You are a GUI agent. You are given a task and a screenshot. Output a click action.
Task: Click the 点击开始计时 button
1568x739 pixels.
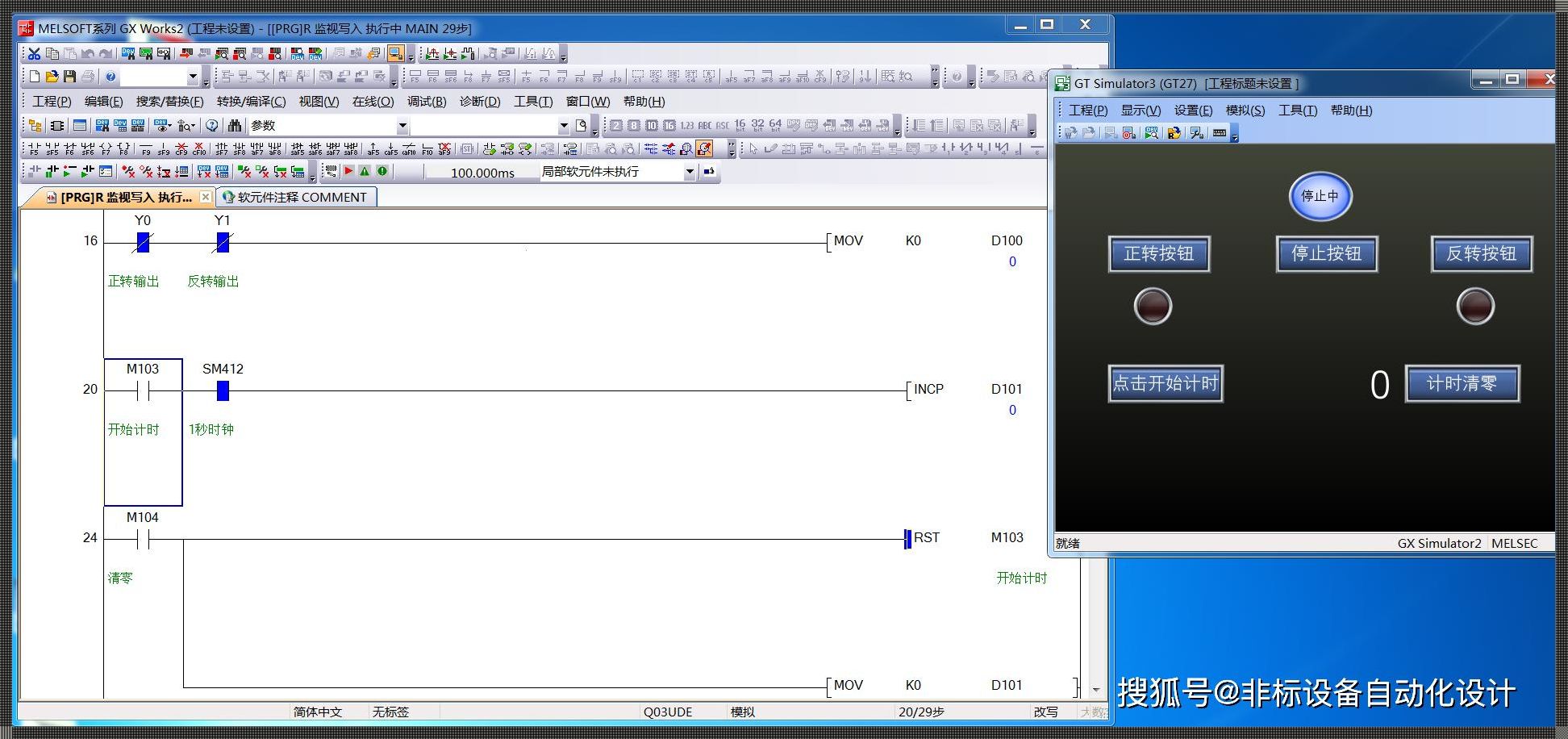point(1166,383)
